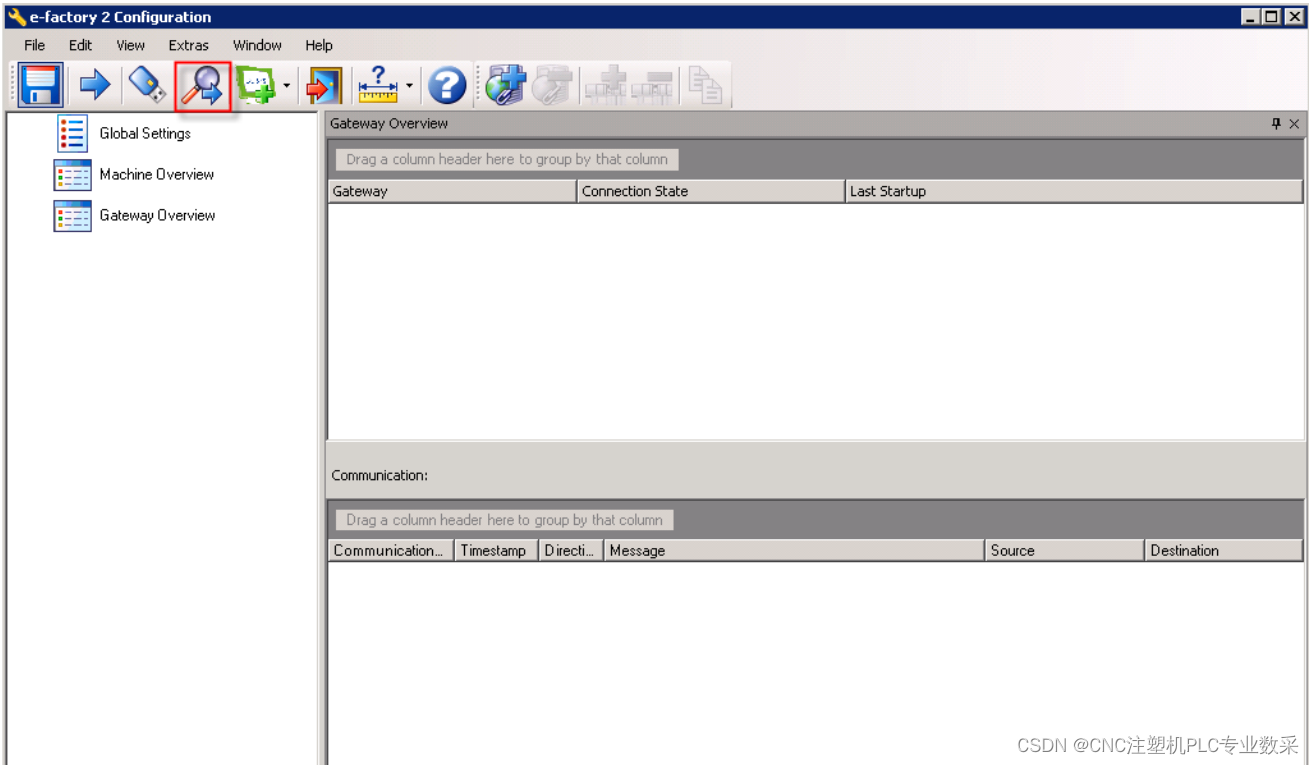This screenshot has height=765, width=1314.
Task: Click the Save floppy disk icon
Action: [40, 86]
